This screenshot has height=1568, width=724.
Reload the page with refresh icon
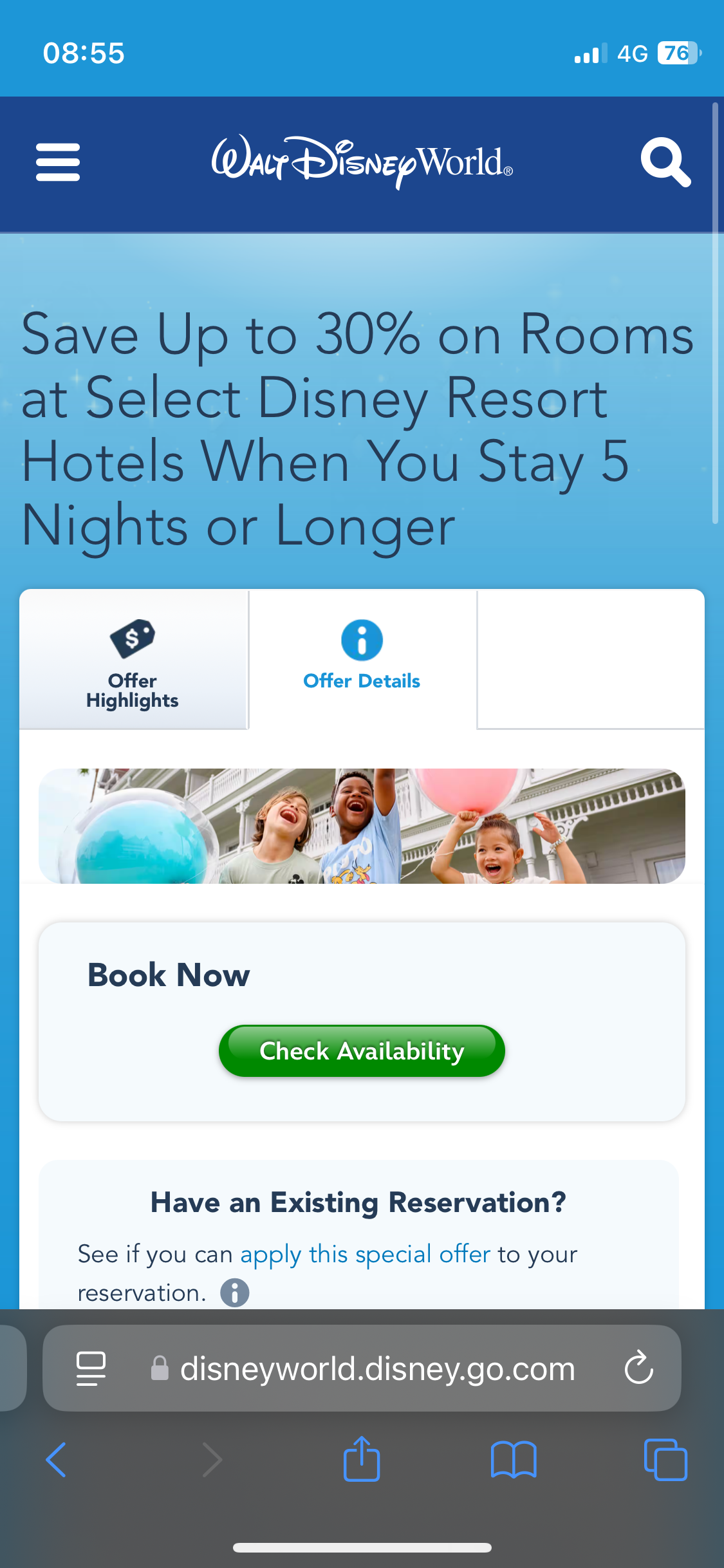(639, 1367)
